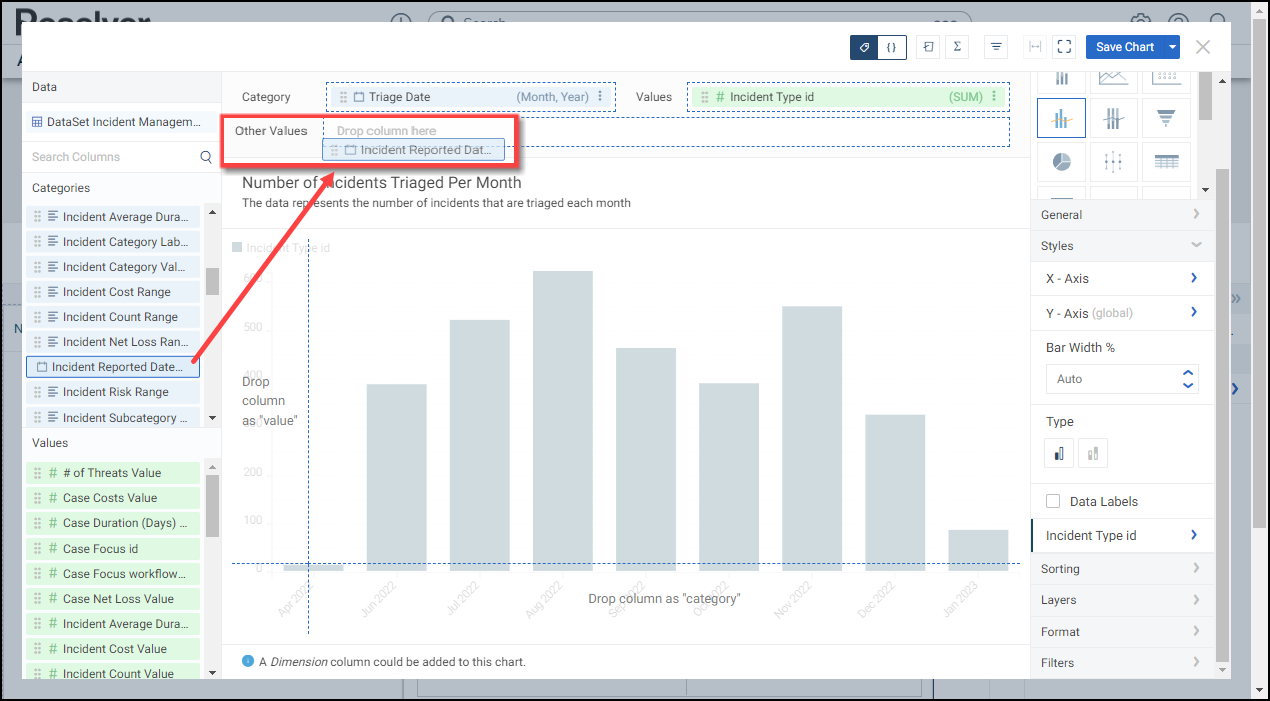This screenshot has height=701, width=1270.
Task: Click the Sigma aggregation icon
Action: click(958, 47)
